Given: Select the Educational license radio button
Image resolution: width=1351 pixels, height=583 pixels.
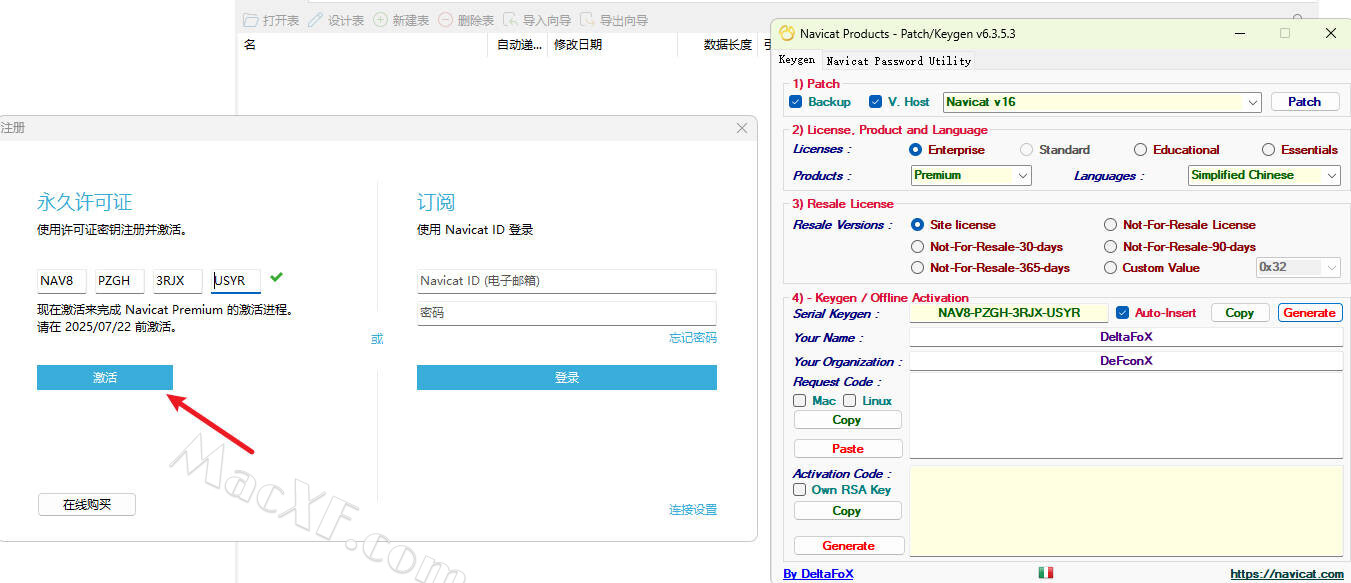Looking at the screenshot, I should [x=1140, y=150].
